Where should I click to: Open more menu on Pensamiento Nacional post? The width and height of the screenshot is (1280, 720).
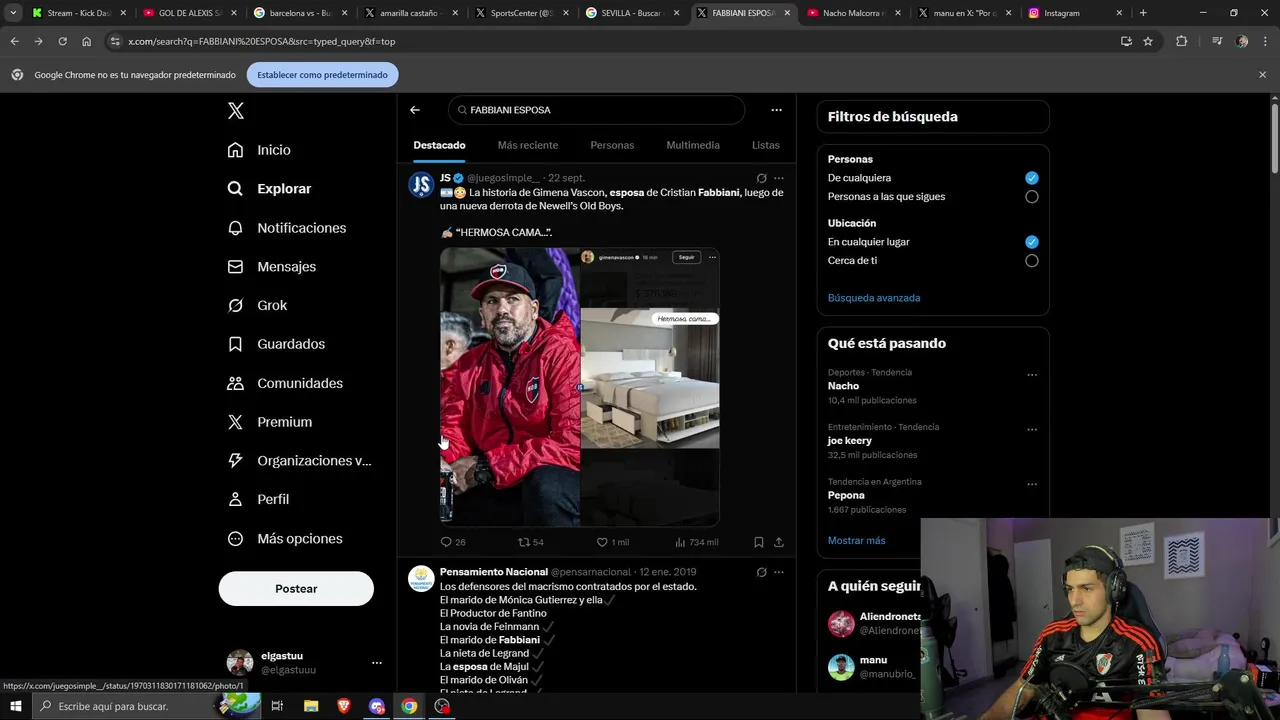[x=779, y=572]
